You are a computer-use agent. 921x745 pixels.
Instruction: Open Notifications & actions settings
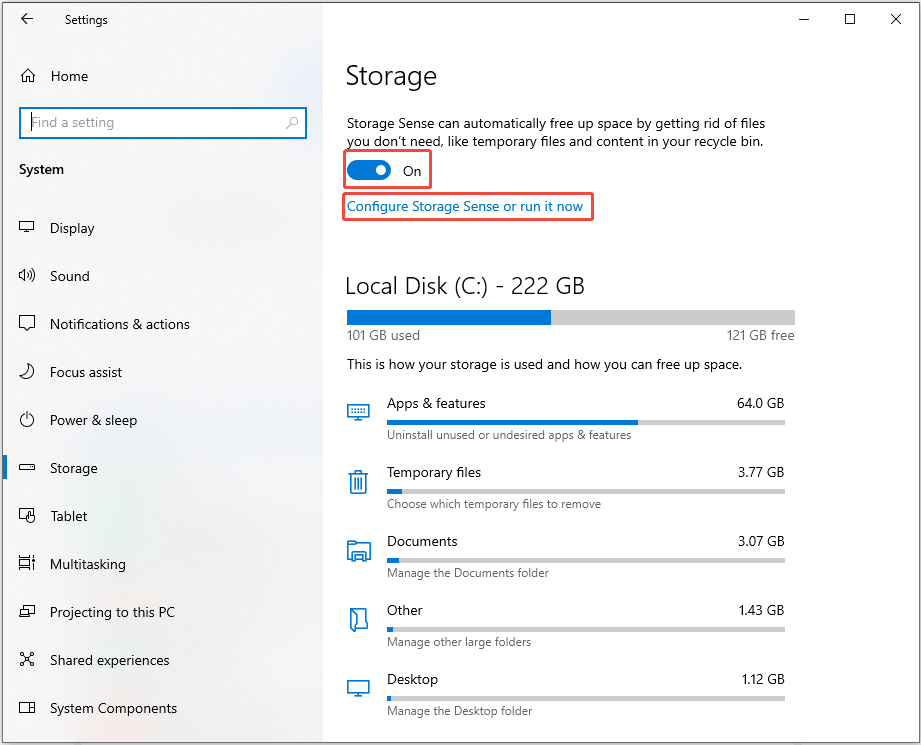[x=120, y=324]
